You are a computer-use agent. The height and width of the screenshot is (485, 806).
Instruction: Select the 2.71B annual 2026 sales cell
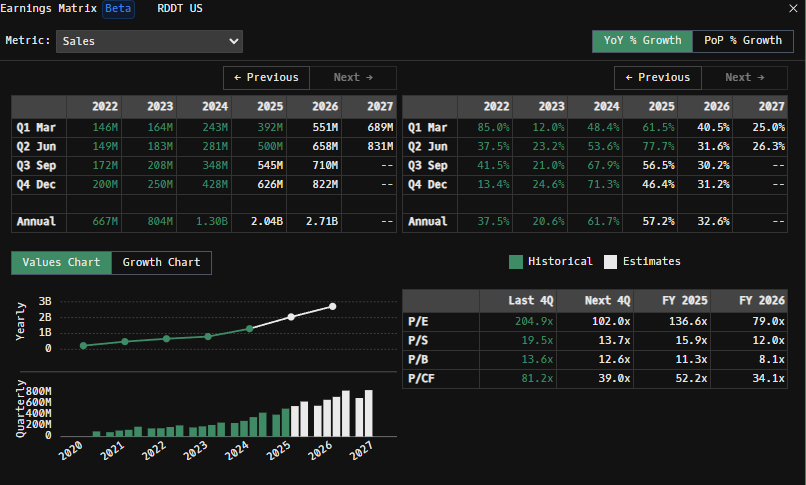[x=314, y=222]
